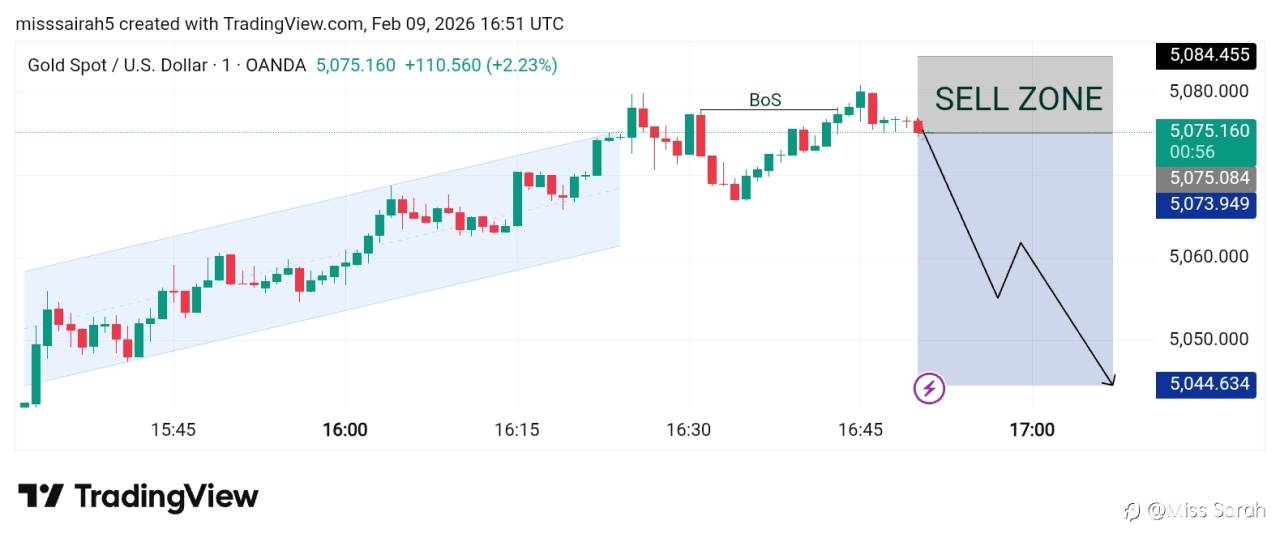Viewport: 1280px width, 542px height.
Task: Click the +110.560 (+2.23%) change value
Action: 481,65
